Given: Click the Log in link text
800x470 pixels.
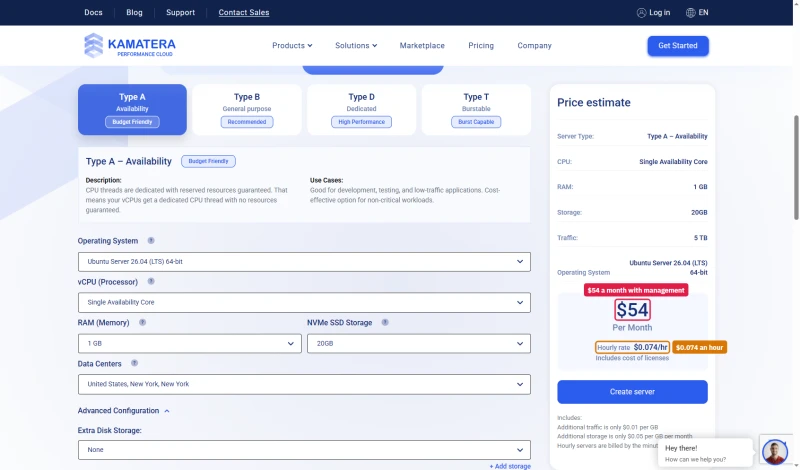Looking at the screenshot, I should [660, 13].
